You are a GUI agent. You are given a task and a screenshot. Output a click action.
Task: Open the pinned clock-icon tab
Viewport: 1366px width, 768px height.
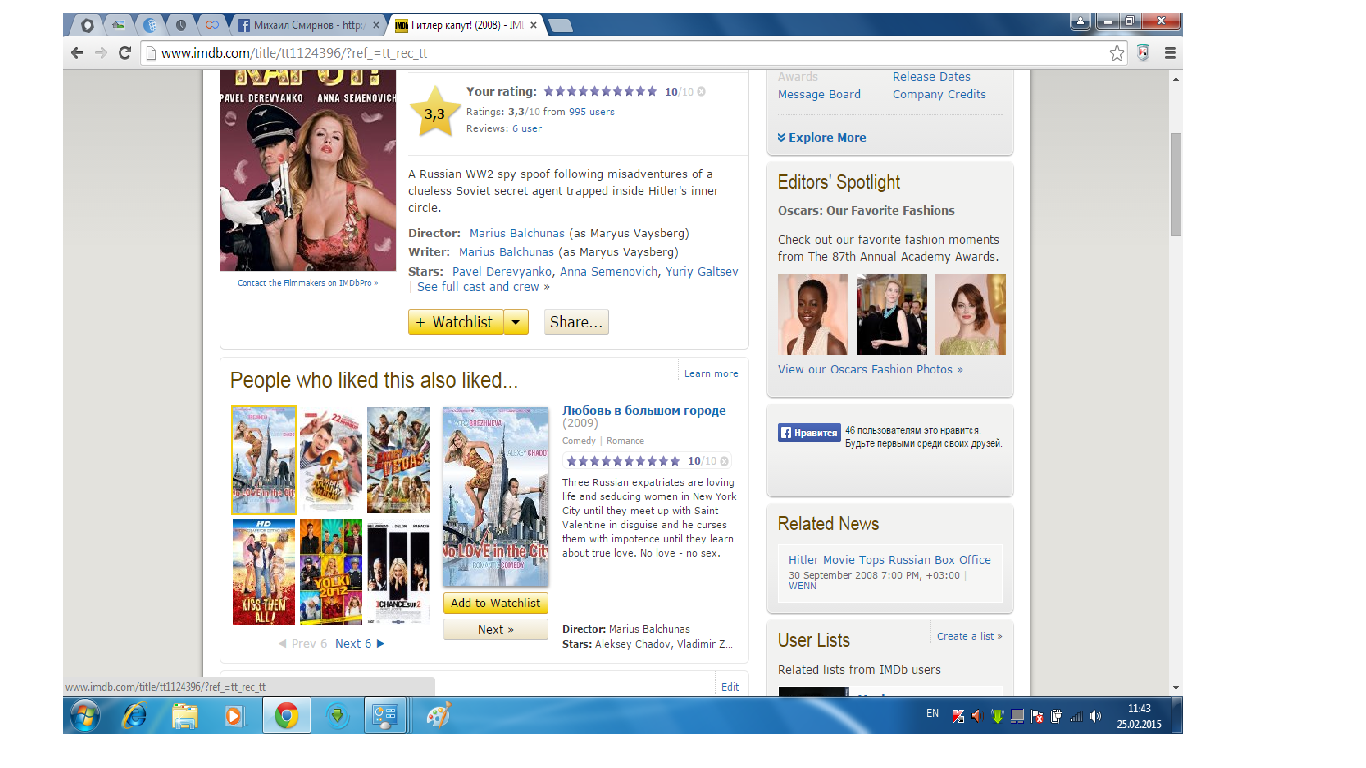point(181,25)
